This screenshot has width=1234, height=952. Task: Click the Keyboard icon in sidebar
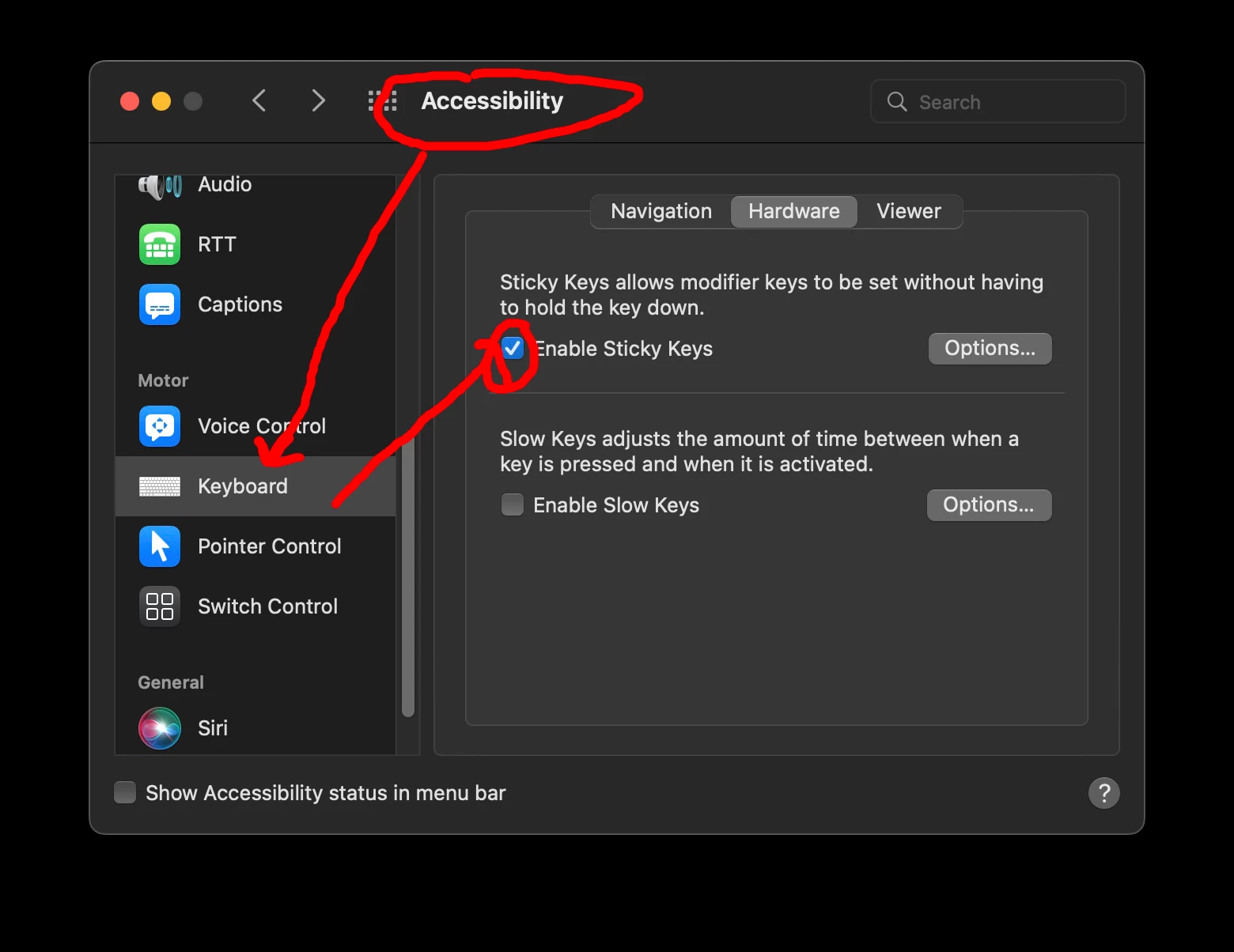pos(160,486)
